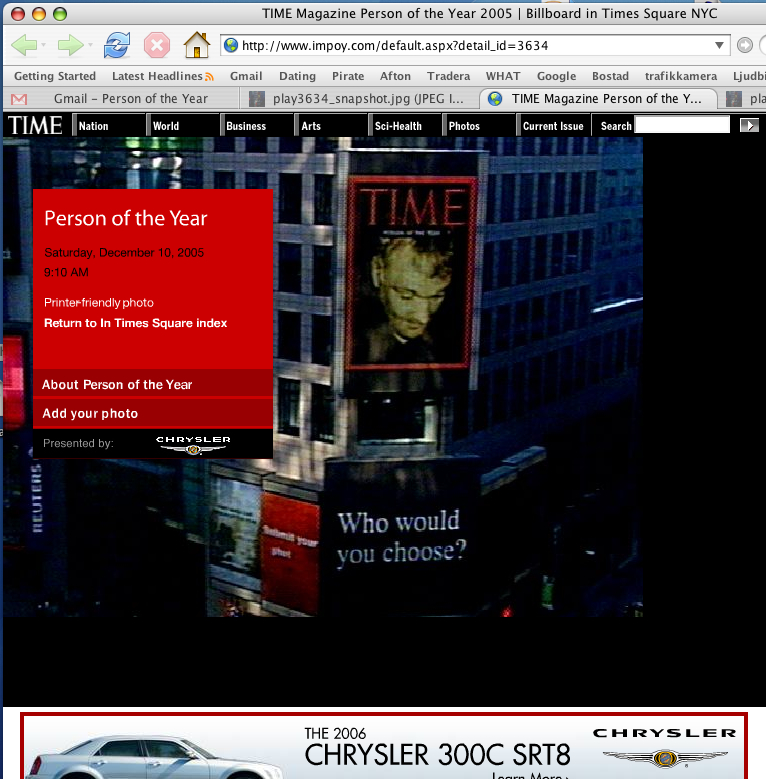Select the TIME Magazine Person of the Year tab
This screenshot has height=779, width=766.
598,99
